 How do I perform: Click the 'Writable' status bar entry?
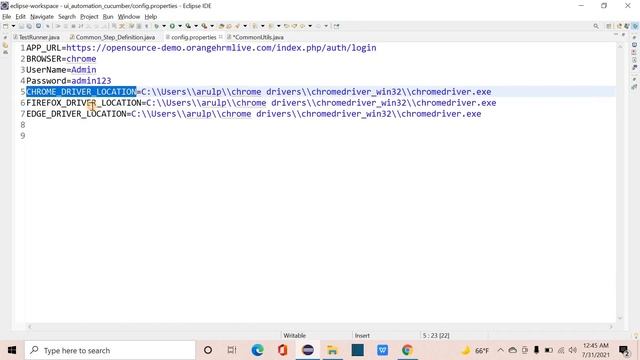(x=295, y=336)
